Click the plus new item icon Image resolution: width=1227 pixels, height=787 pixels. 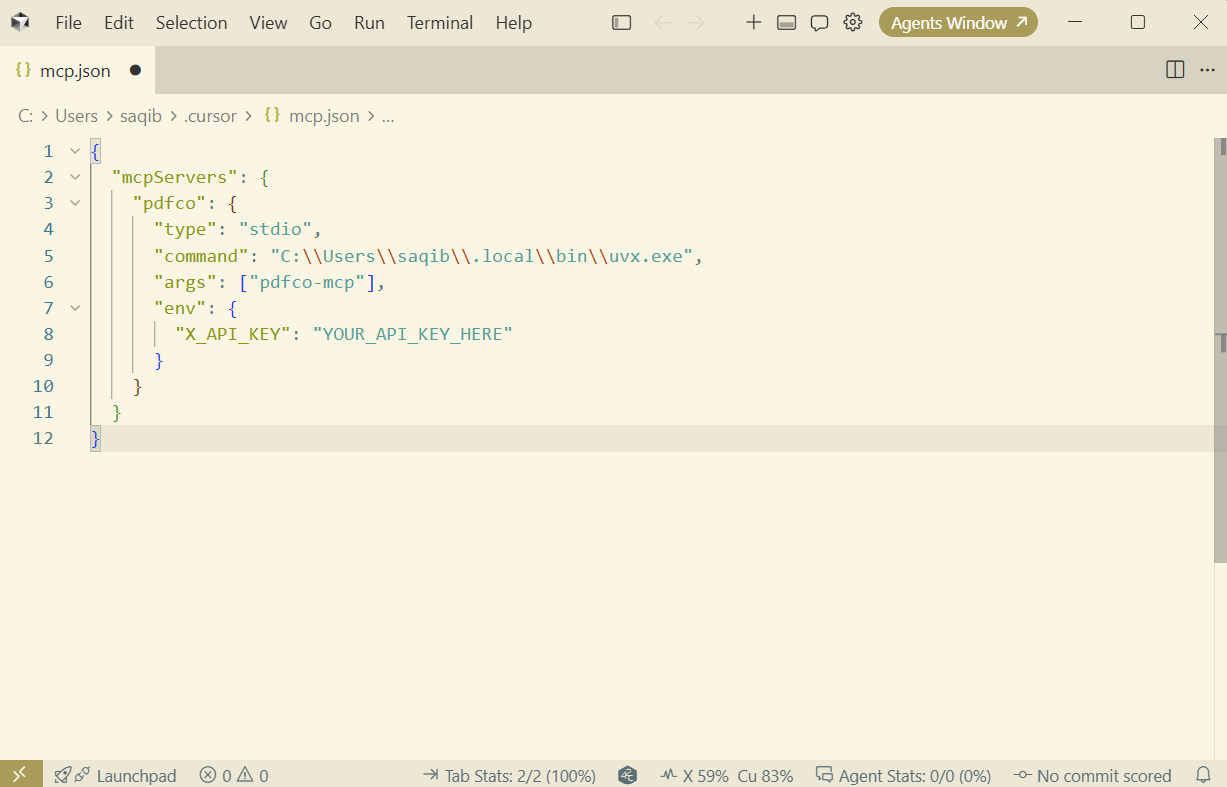click(754, 22)
